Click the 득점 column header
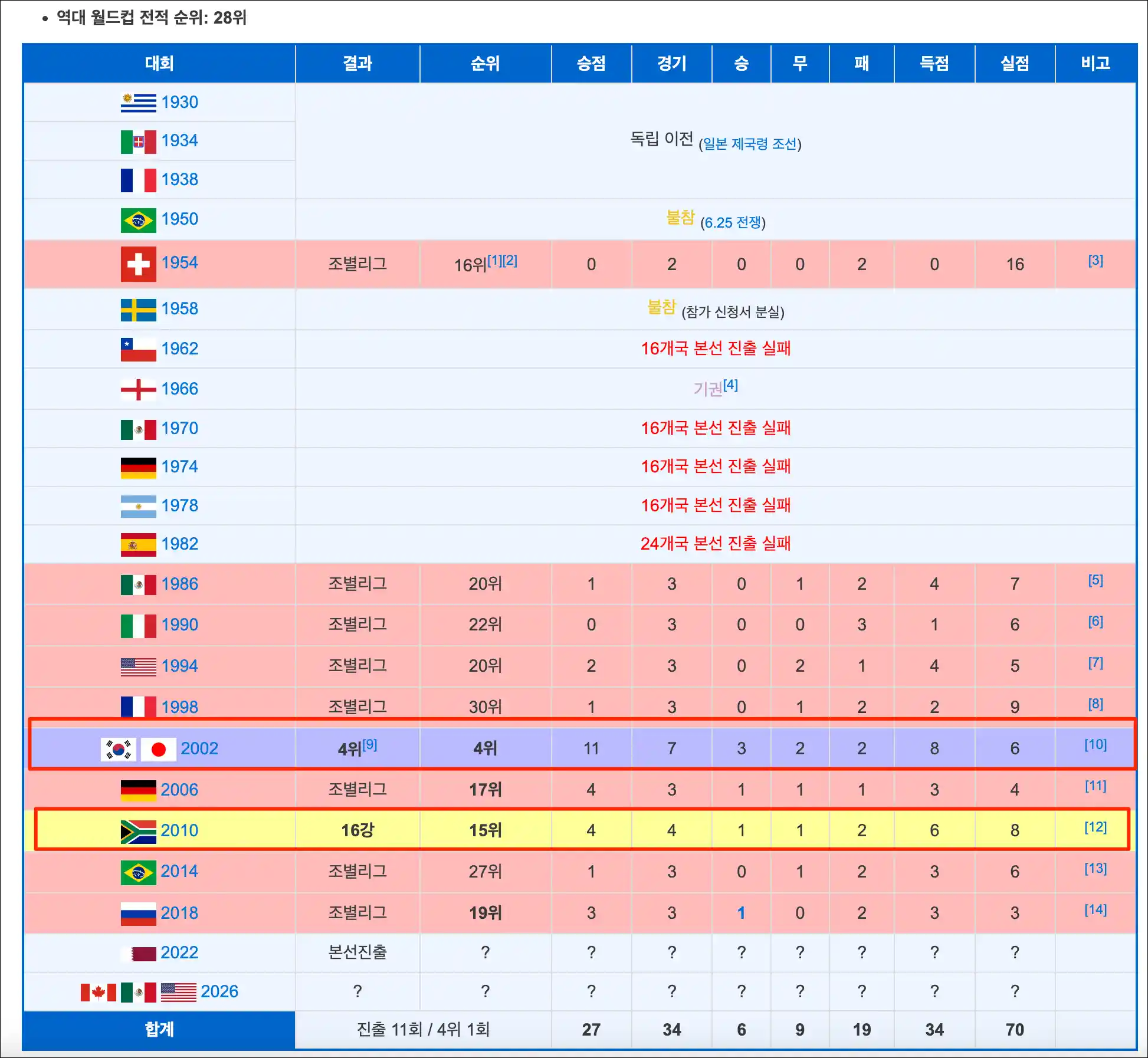1148x1058 pixels. [x=934, y=63]
